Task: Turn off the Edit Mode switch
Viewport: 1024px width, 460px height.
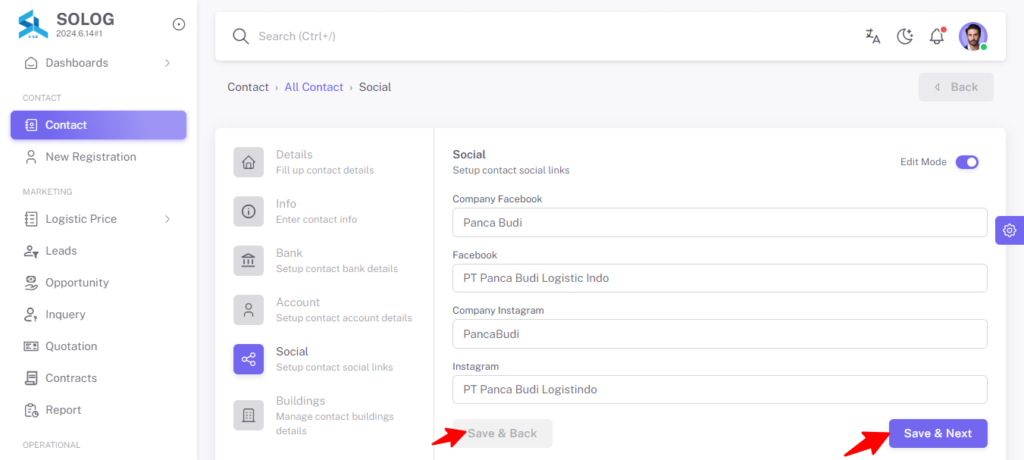Action: pyautogui.click(x=967, y=162)
